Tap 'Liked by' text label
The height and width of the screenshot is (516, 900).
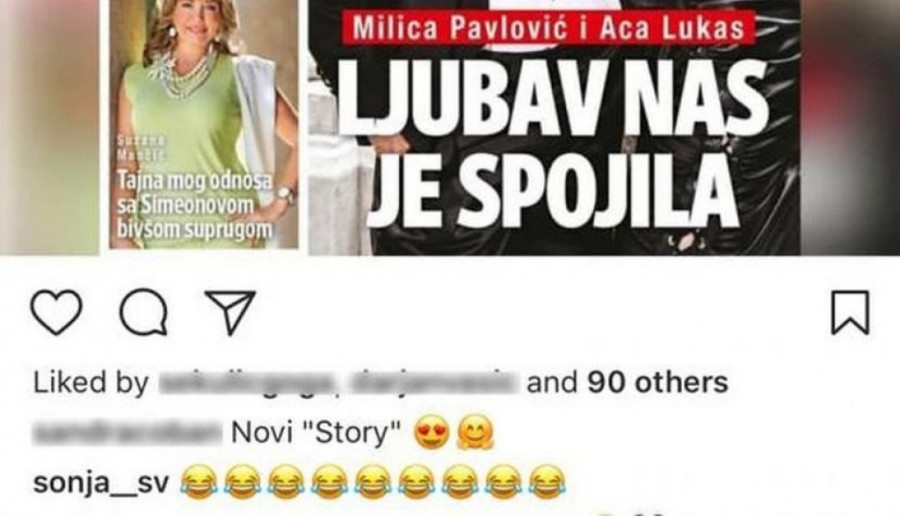point(91,382)
